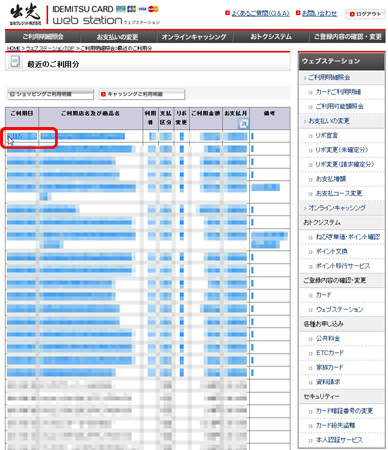This screenshot has height=450, width=388.
Task: Click first row date link in table
Action: (x=21, y=136)
